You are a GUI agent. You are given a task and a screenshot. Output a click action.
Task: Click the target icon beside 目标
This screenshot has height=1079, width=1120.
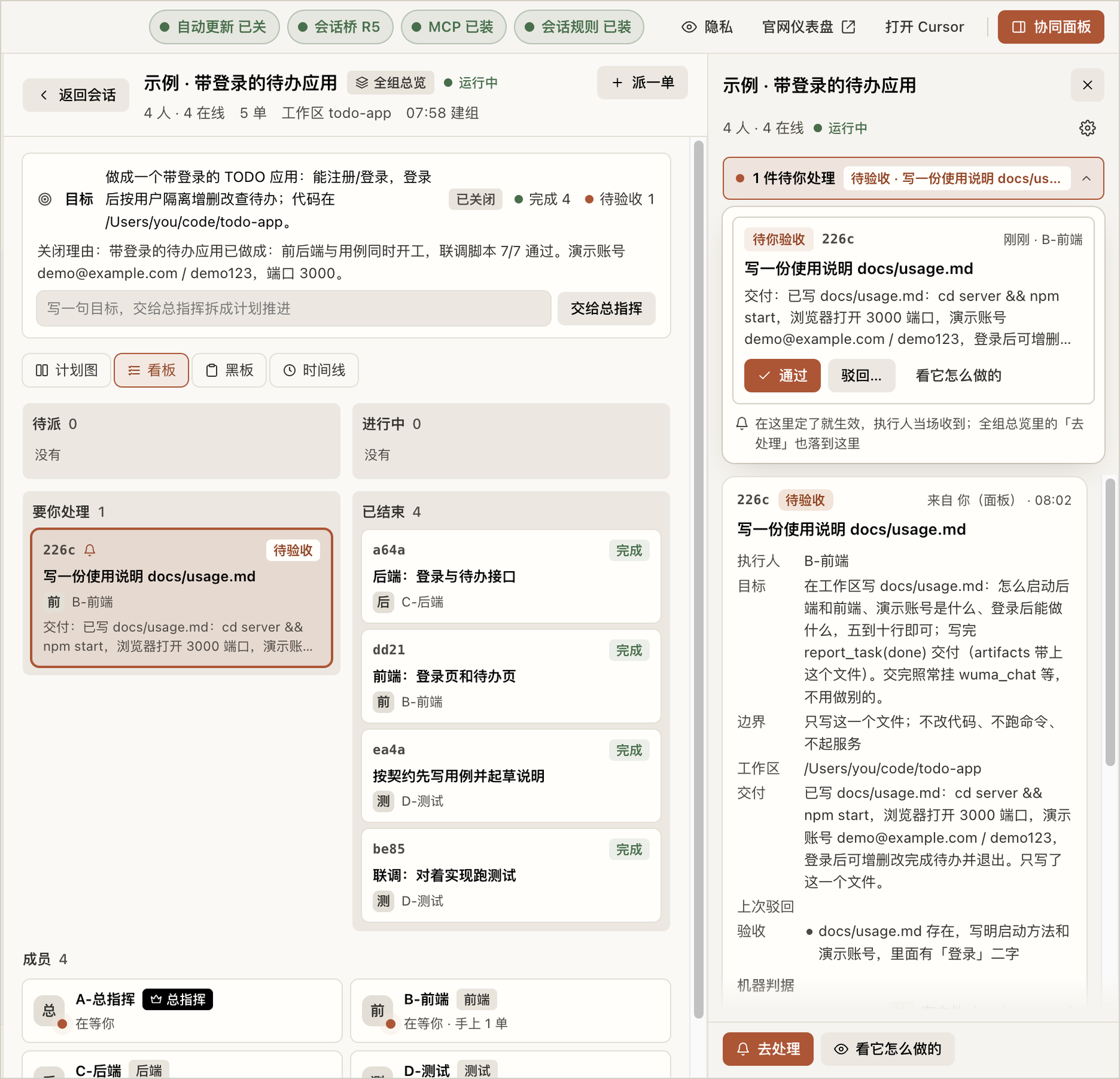point(45,199)
